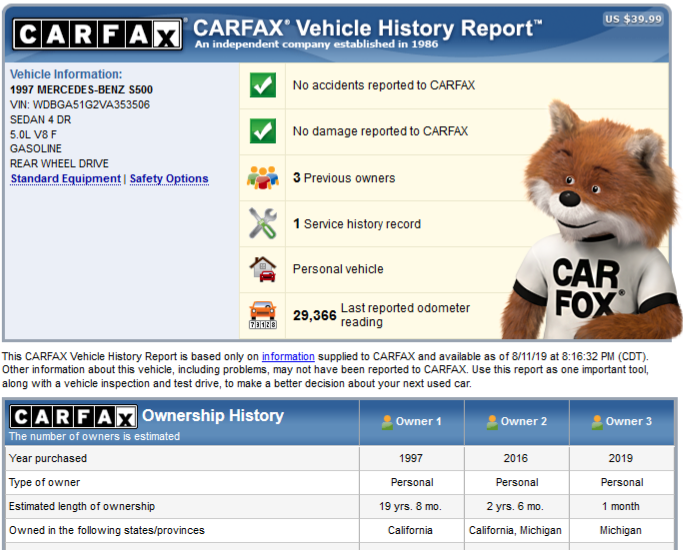
Task: Click 'CARFAX Vehicle History Report' title
Action: click(x=368, y=28)
